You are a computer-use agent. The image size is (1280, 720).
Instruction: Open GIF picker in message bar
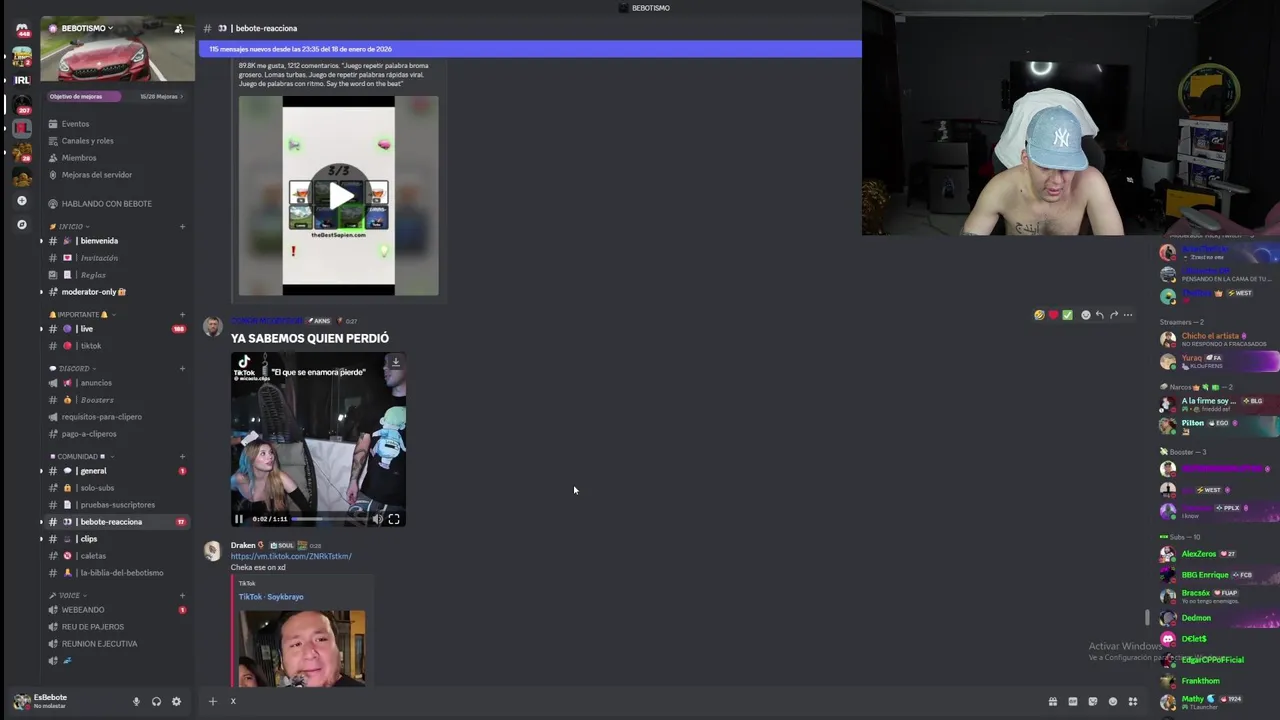[x=1072, y=702]
